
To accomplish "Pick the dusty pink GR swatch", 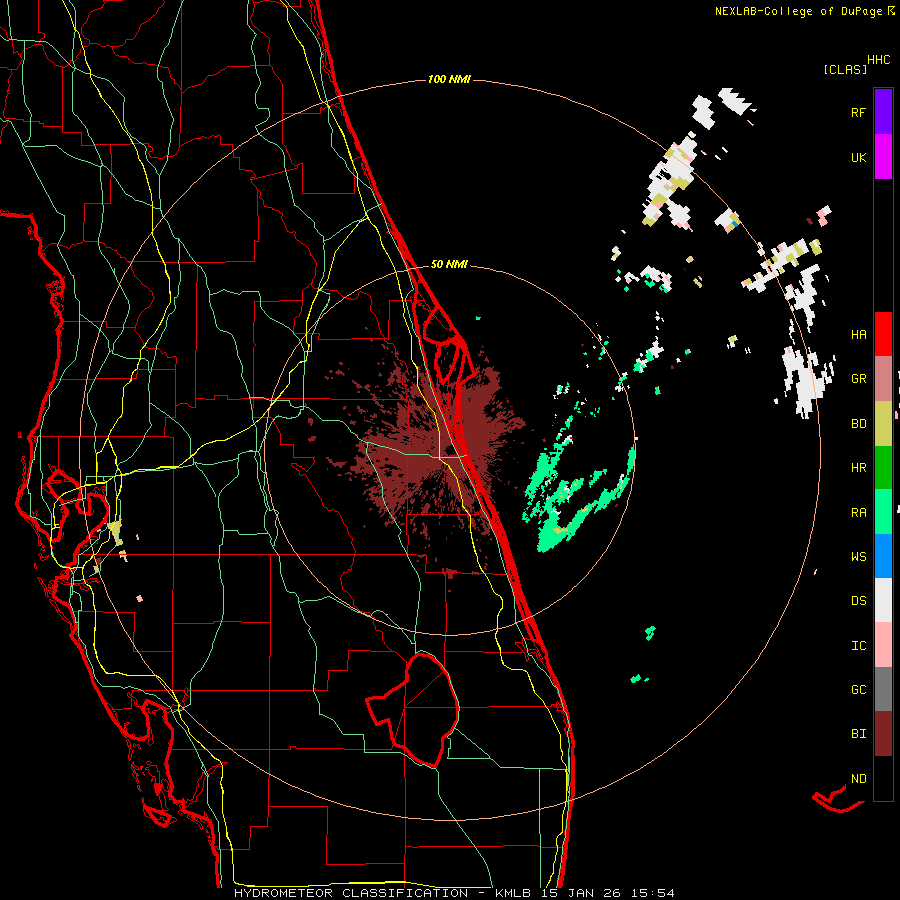I will pos(883,379).
